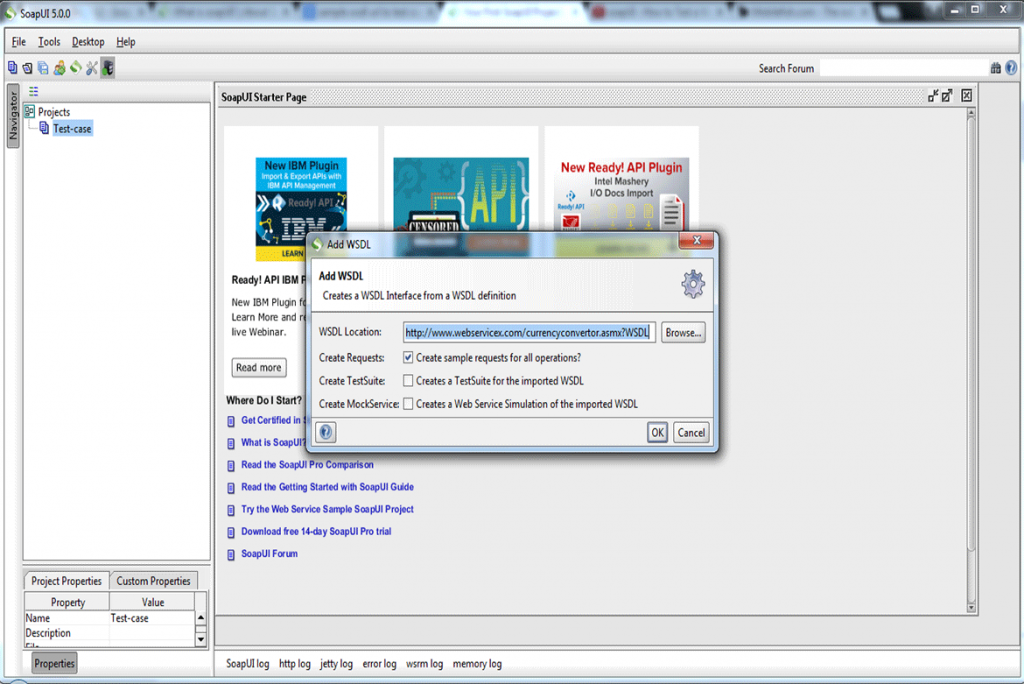Open the http log tab
This screenshot has height=684, width=1024.
click(295, 664)
